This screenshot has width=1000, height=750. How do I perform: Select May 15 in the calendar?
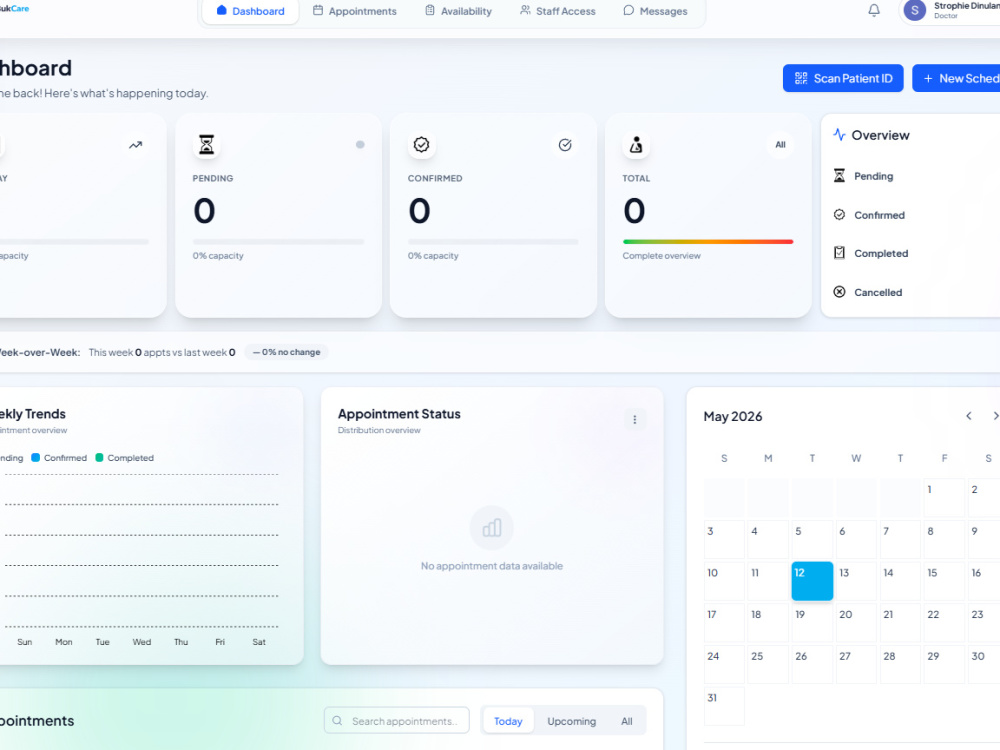coord(944,581)
